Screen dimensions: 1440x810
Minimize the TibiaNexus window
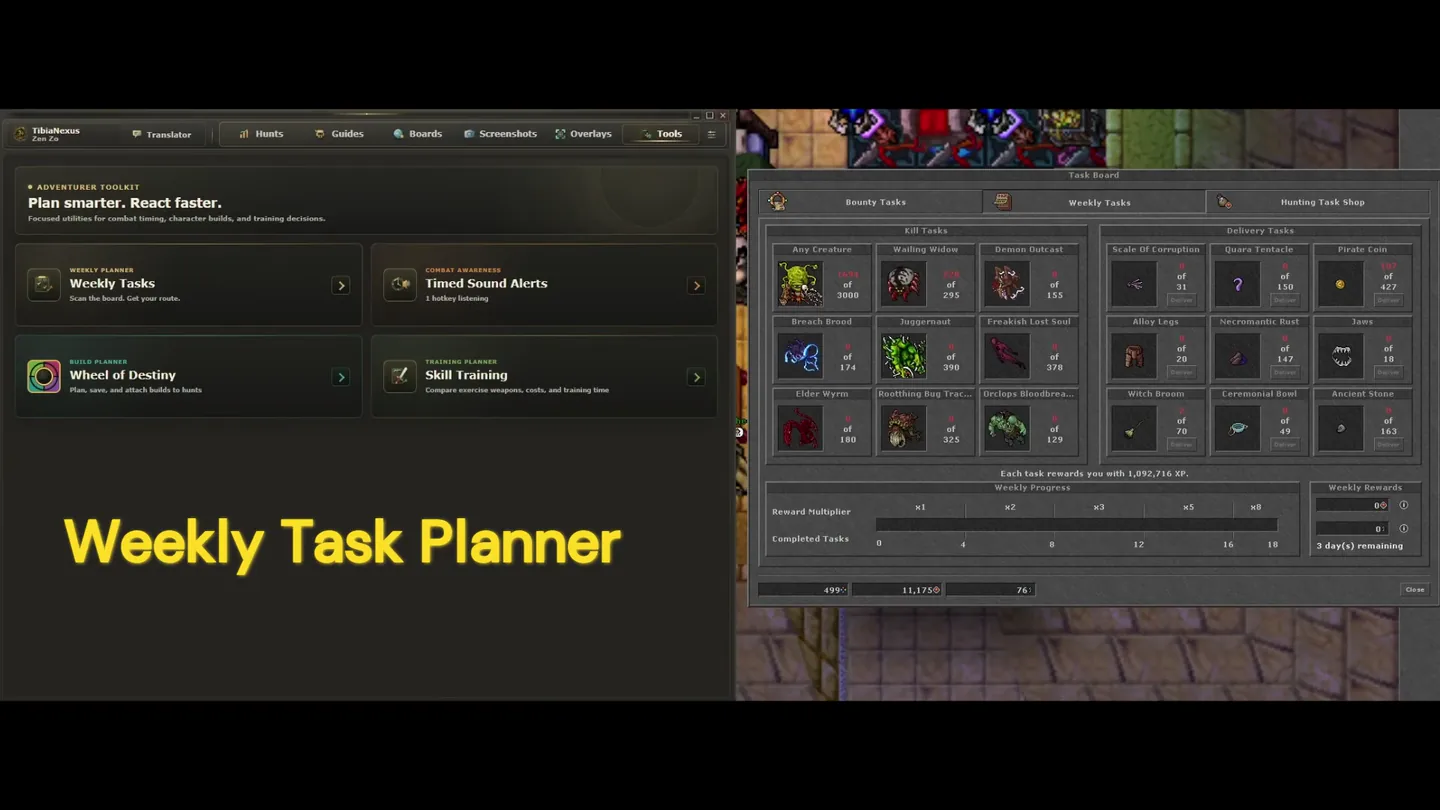(696, 116)
